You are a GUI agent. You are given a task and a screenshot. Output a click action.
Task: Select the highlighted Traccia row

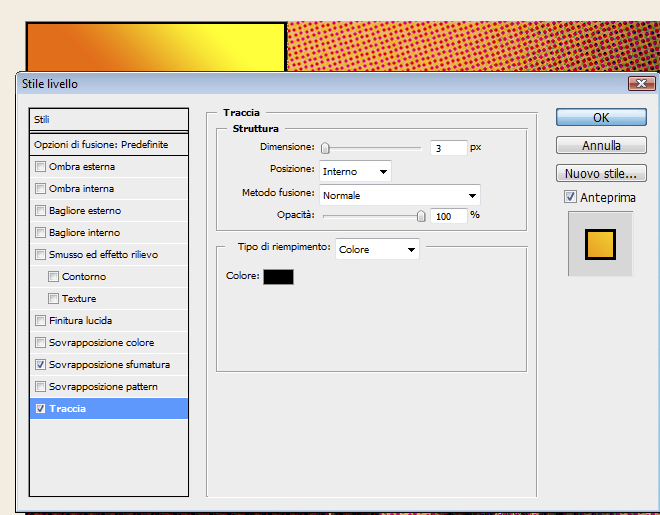click(x=109, y=409)
